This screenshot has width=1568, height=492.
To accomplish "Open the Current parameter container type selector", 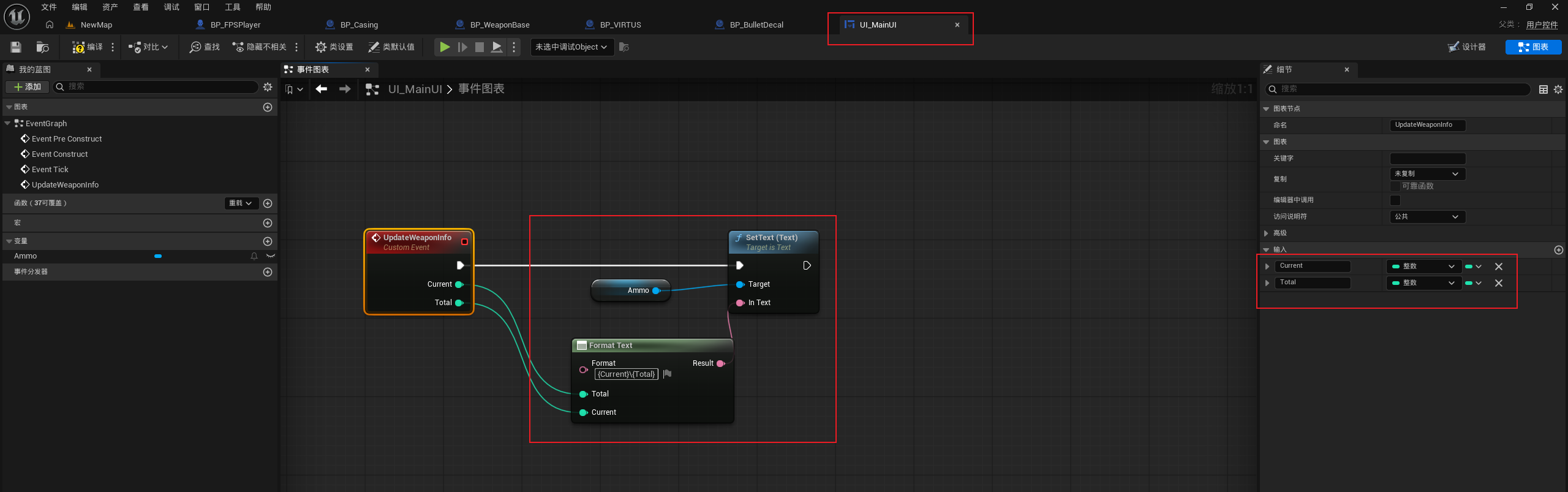I will [1473, 267].
